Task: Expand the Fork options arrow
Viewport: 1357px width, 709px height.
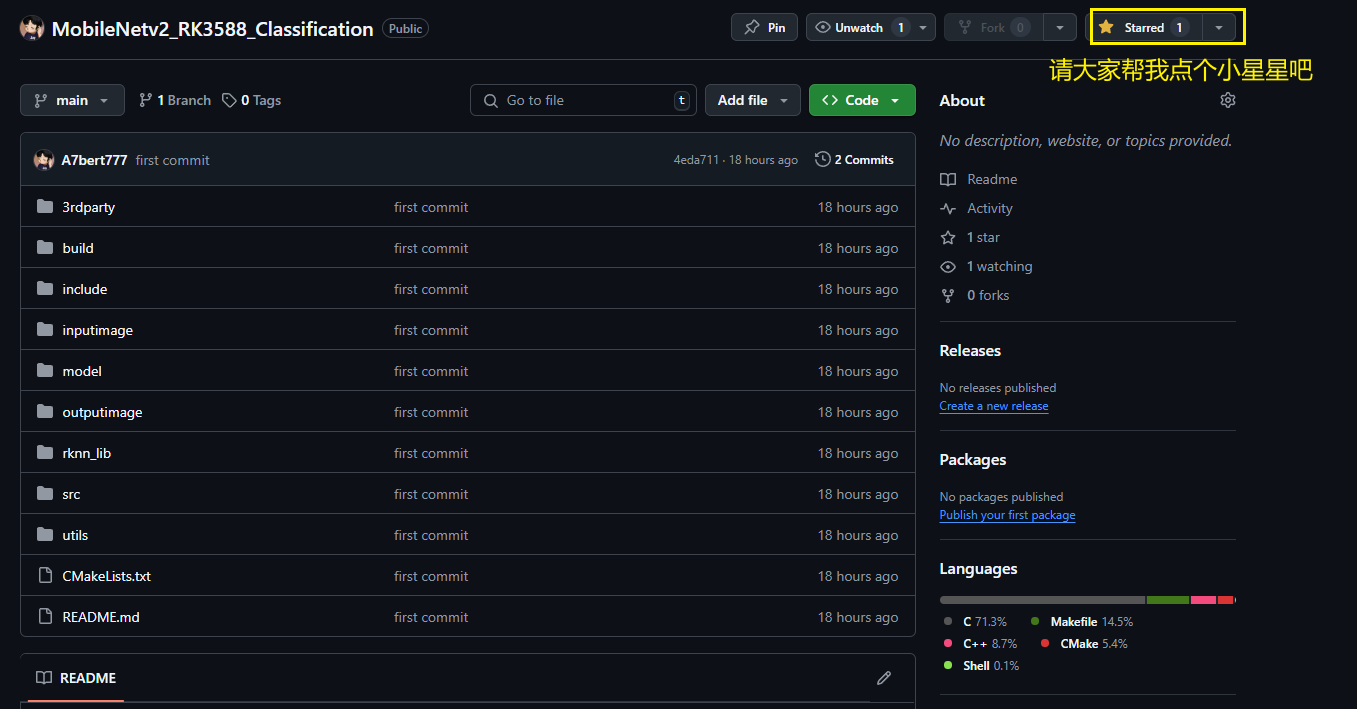Action: pos(1060,28)
